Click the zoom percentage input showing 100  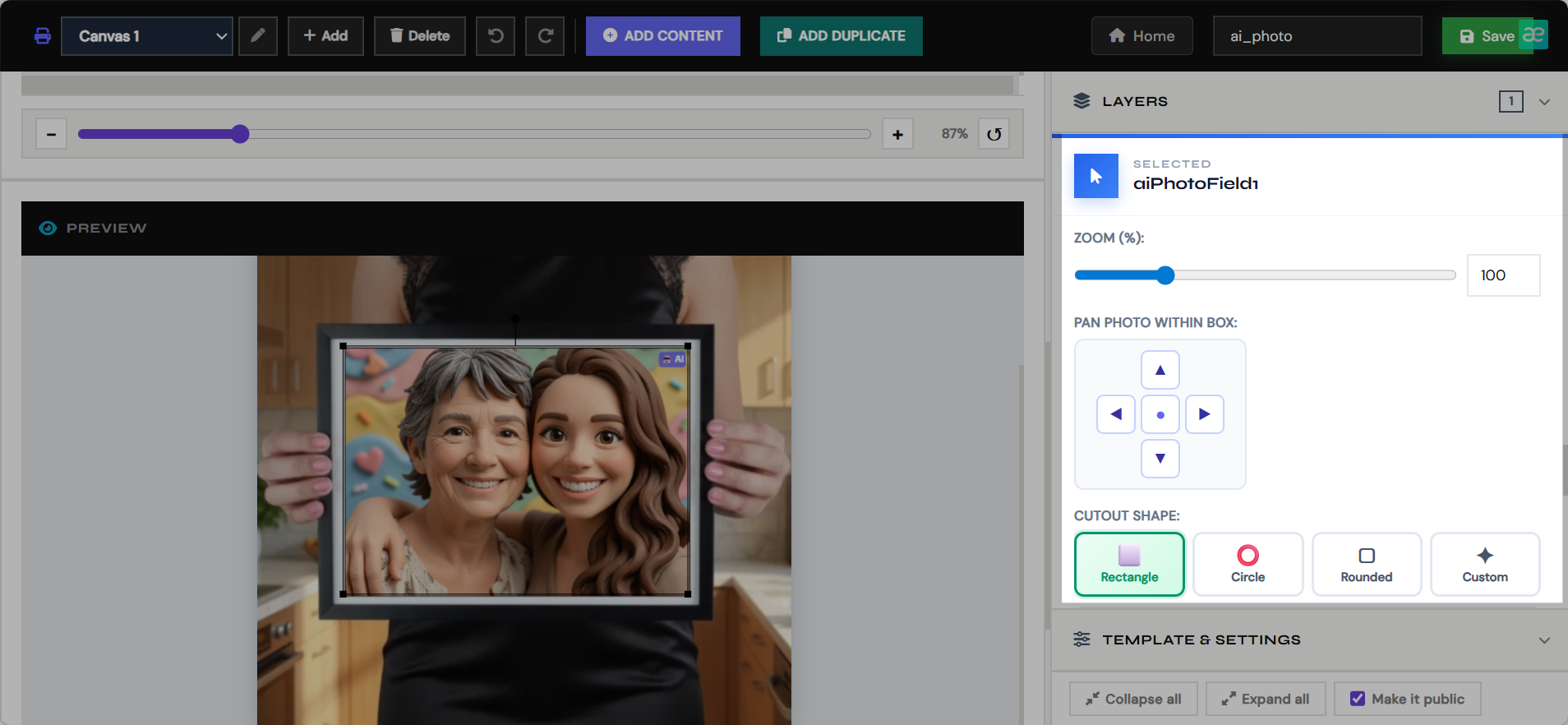click(1503, 275)
